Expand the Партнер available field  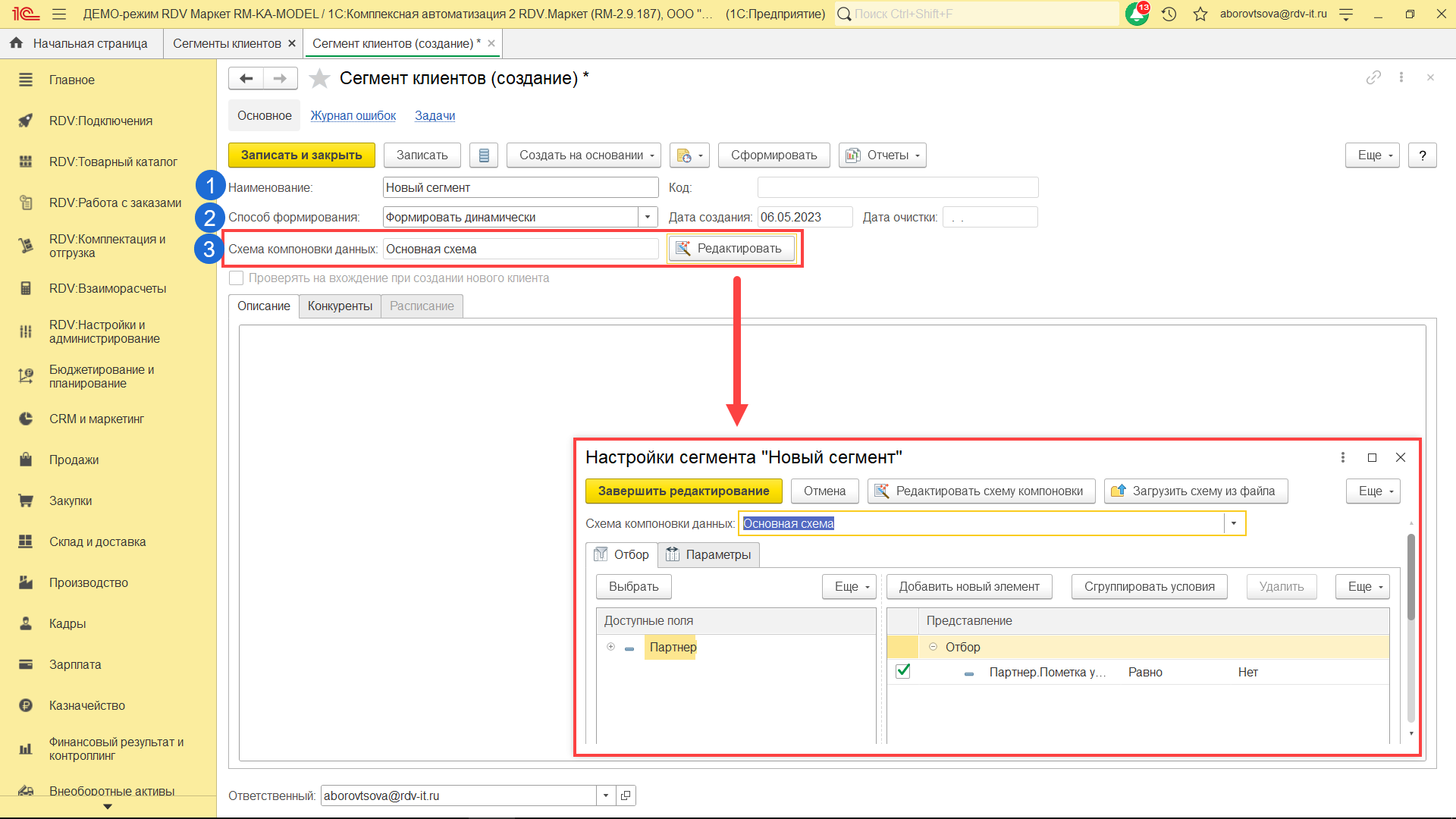click(x=610, y=647)
